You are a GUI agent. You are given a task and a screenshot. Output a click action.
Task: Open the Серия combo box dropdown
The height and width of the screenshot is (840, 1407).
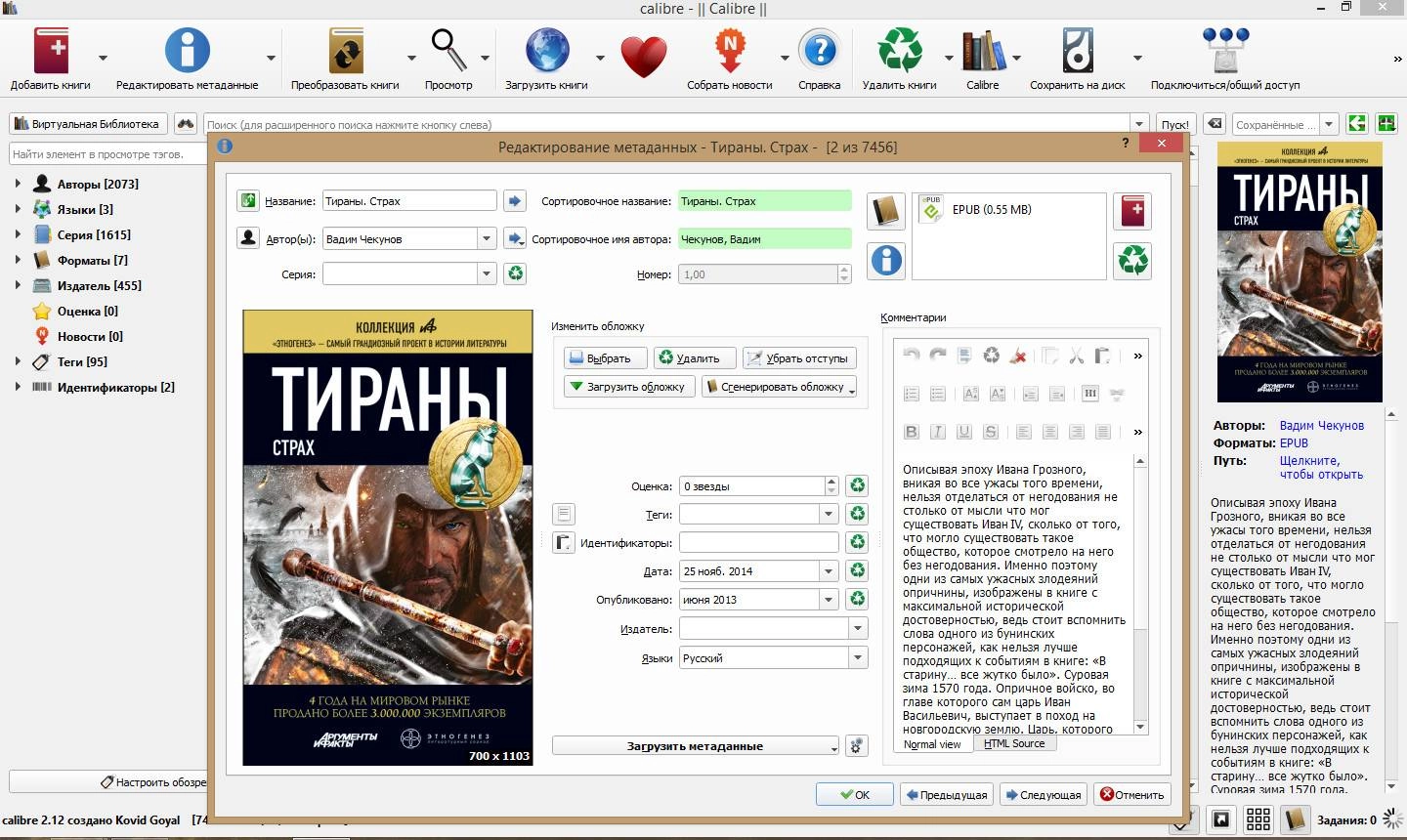[x=487, y=274]
